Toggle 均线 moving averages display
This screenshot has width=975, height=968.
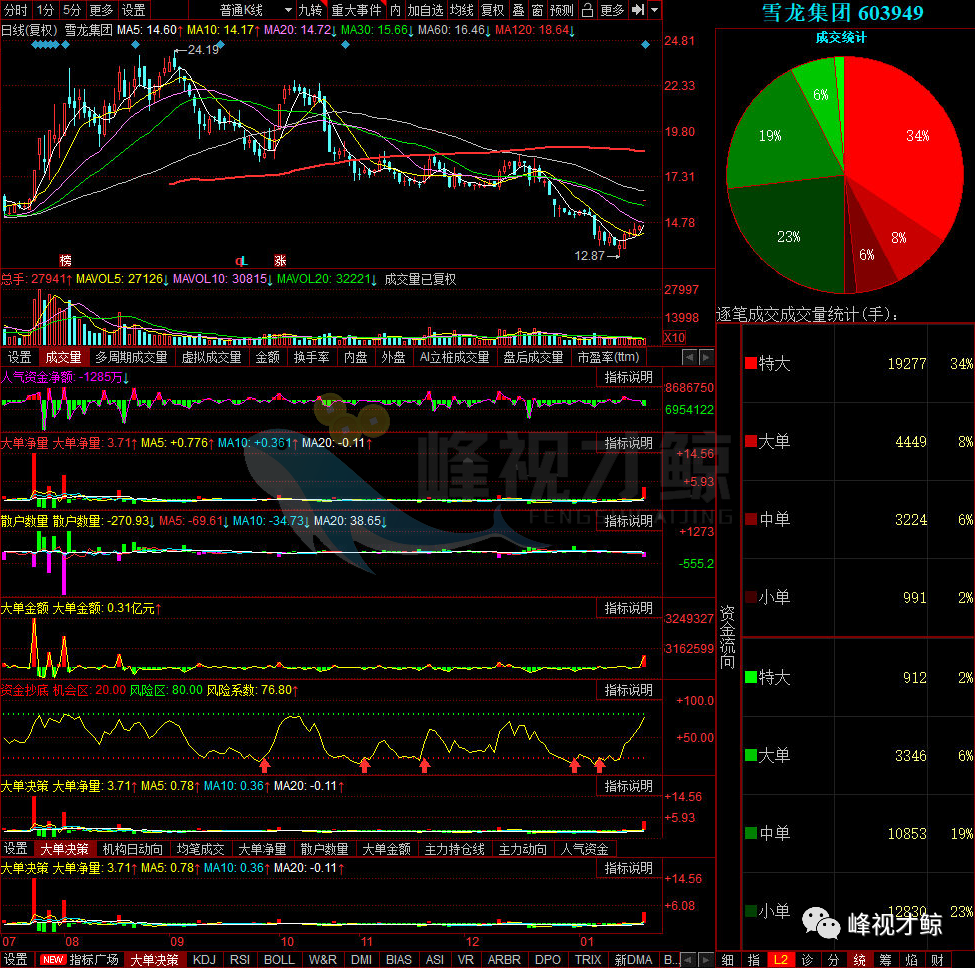pos(461,10)
